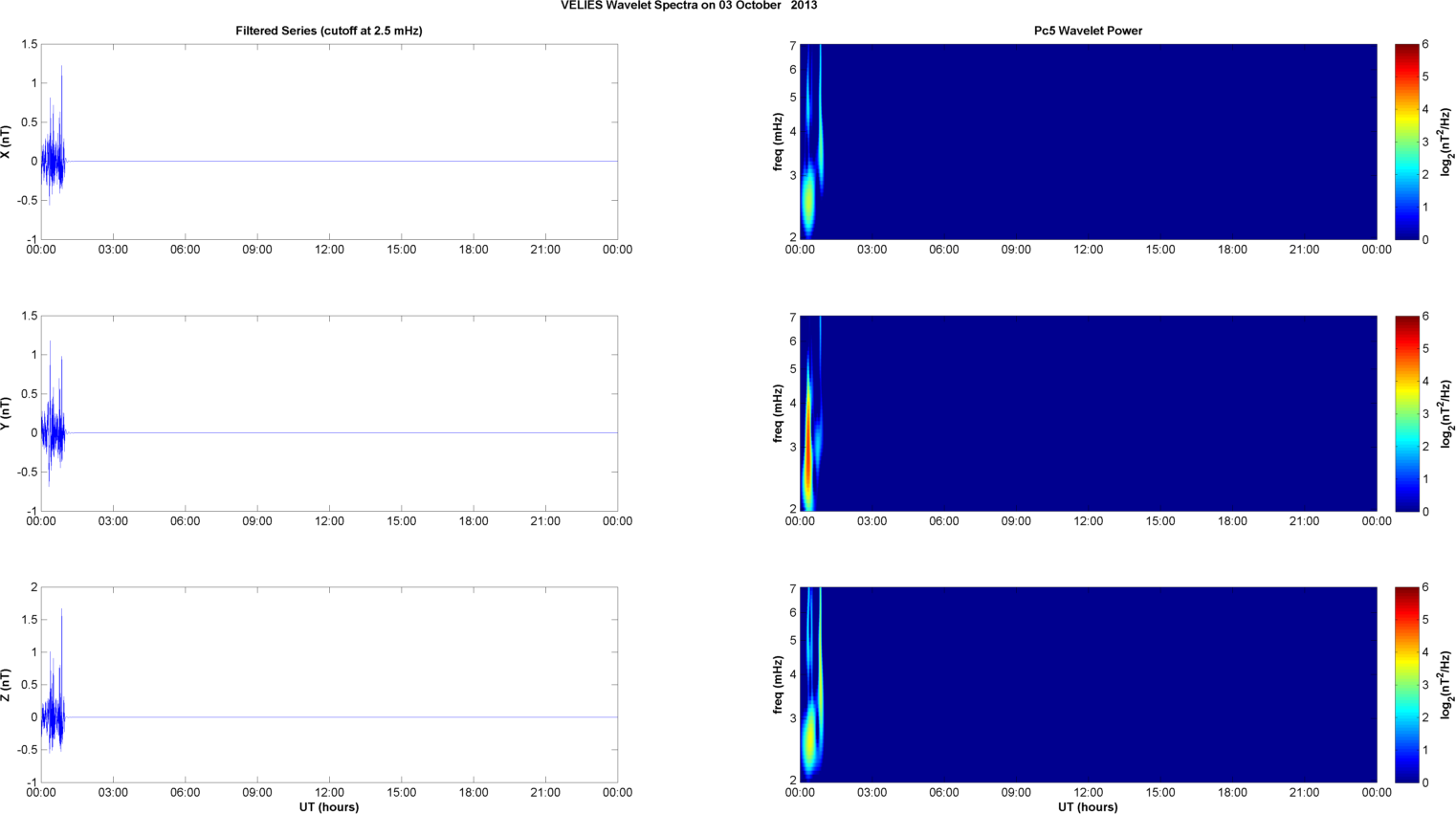Select the 'Z (nT)' axis label
Screen dimensions: 1456x814
coord(6,685)
